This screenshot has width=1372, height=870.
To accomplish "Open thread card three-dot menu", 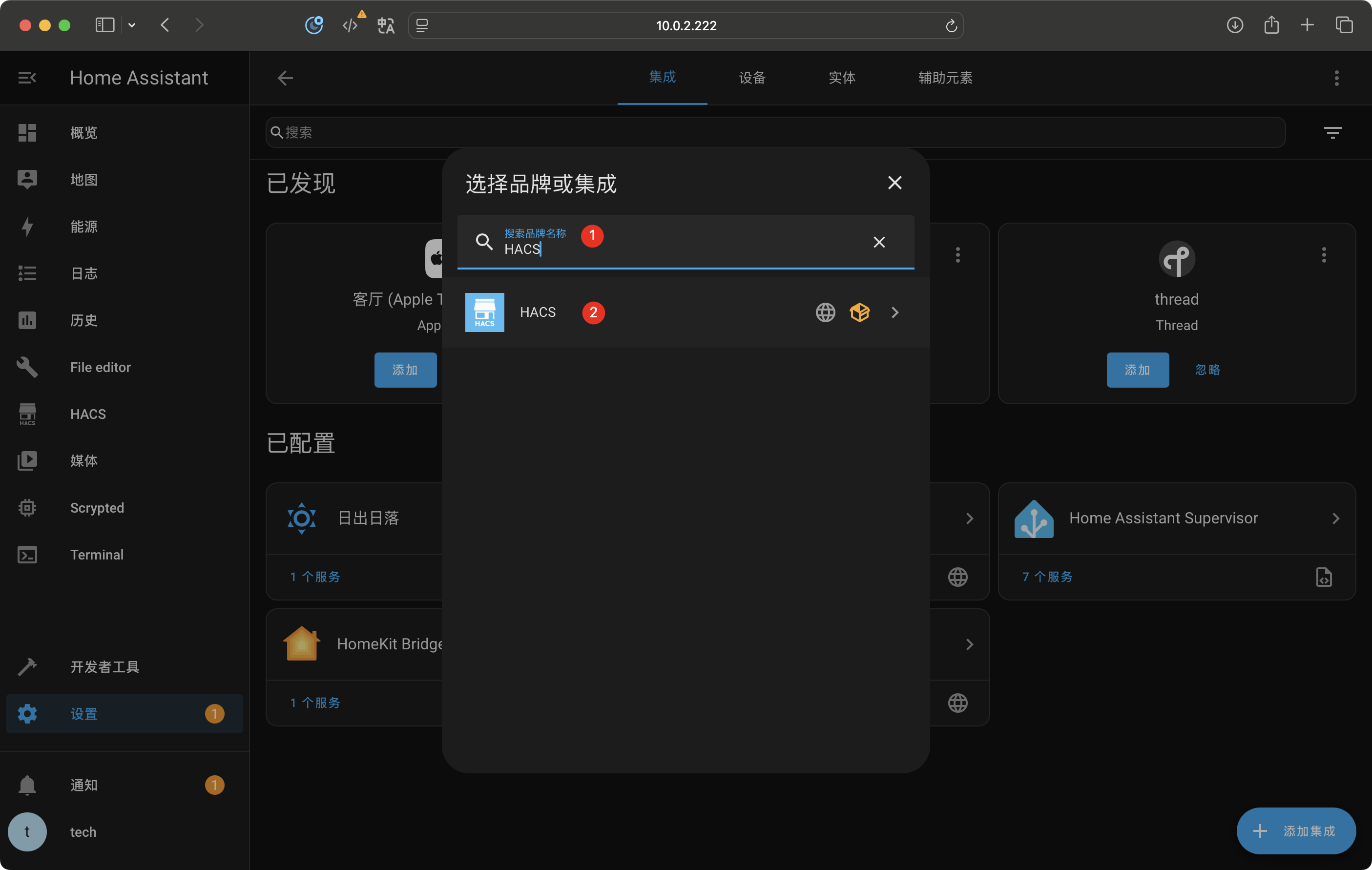I will pyautogui.click(x=1324, y=255).
